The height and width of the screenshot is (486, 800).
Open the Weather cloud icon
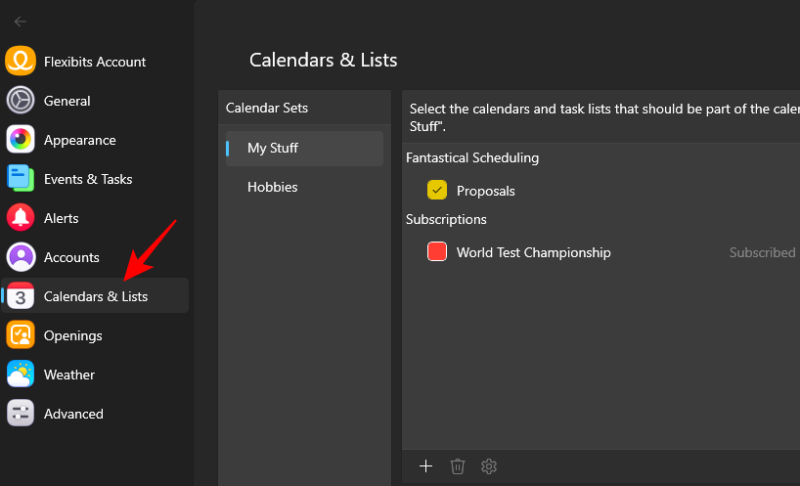(21, 375)
